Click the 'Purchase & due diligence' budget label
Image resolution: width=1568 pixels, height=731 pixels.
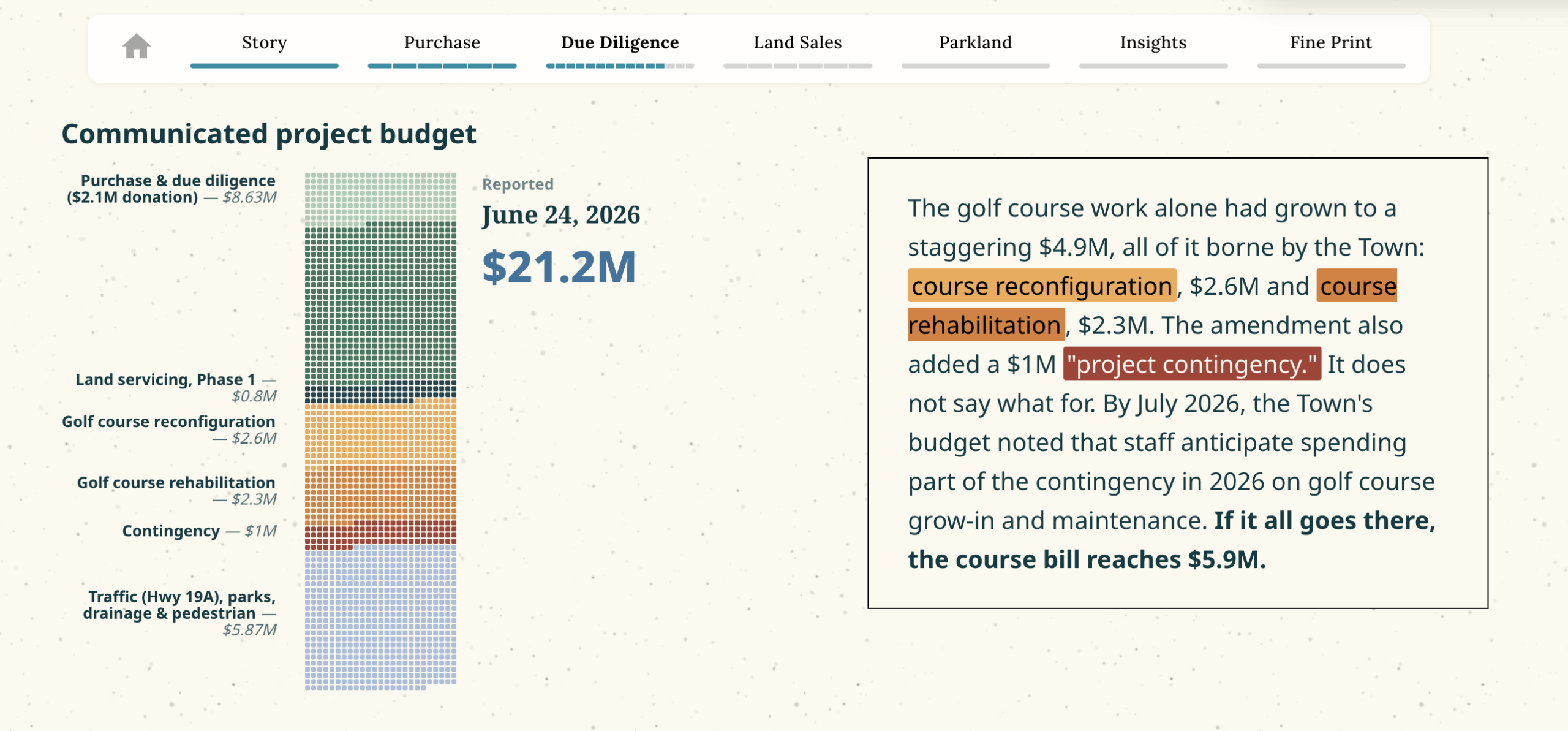pyautogui.click(x=171, y=189)
